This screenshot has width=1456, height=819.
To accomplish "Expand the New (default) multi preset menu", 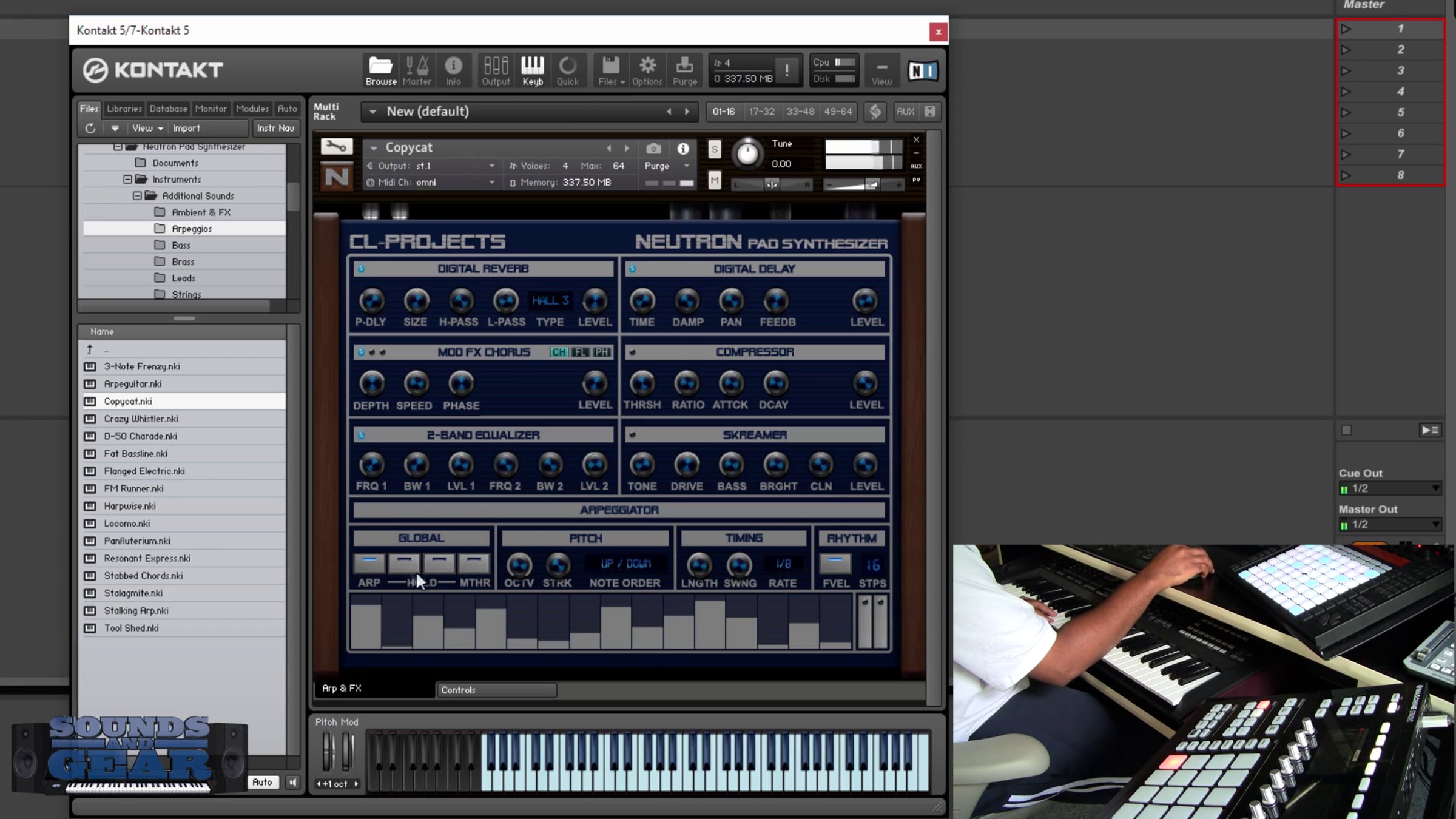I will click(372, 112).
